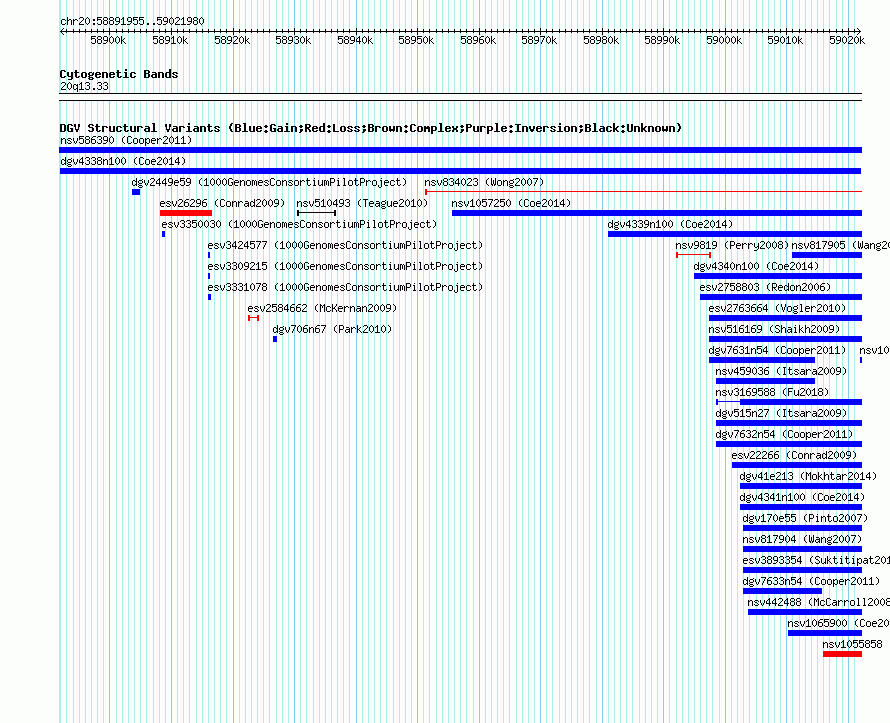This screenshot has height=723, width=890.
Task: Open nsv834023 (Wong2007) label
Action: 484,182
